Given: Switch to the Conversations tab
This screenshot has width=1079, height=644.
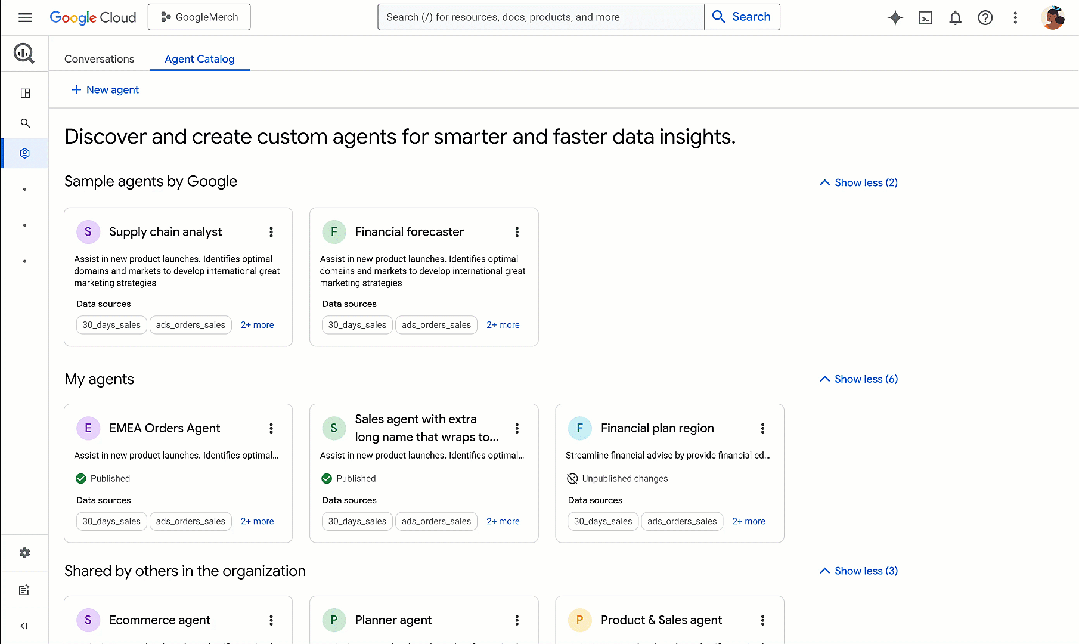Looking at the screenshot, I should click(x=99, y=59).
